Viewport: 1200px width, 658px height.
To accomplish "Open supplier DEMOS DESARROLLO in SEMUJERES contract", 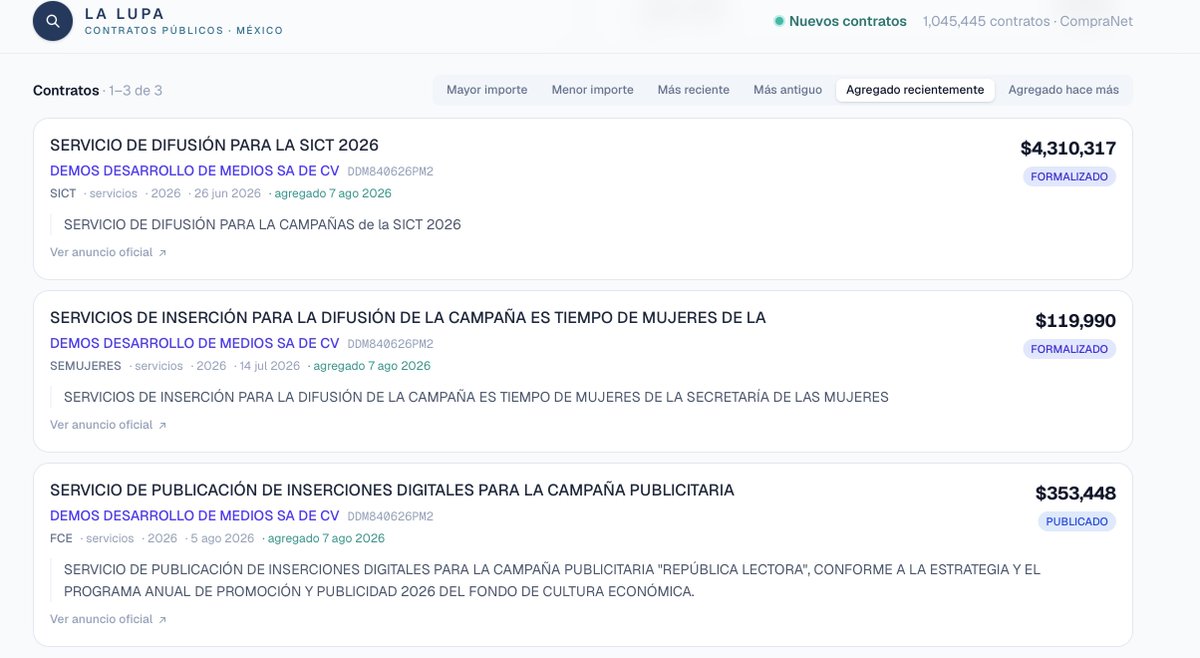I will click(x=195, y=343).
